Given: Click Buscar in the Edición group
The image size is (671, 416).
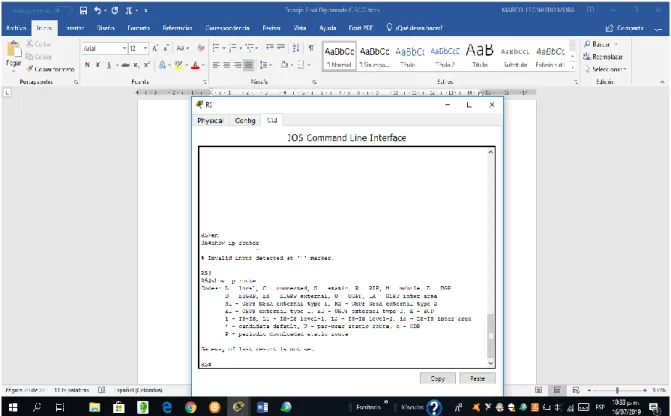Looking at the screenshot, I should (600, 44).
